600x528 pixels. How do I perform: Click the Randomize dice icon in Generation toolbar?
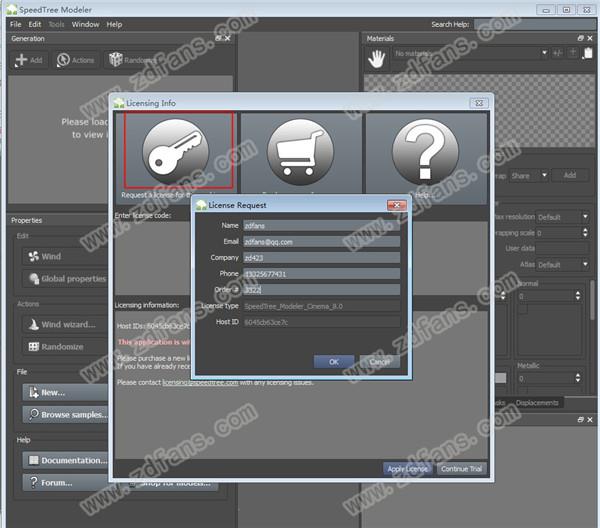(116, 60)
